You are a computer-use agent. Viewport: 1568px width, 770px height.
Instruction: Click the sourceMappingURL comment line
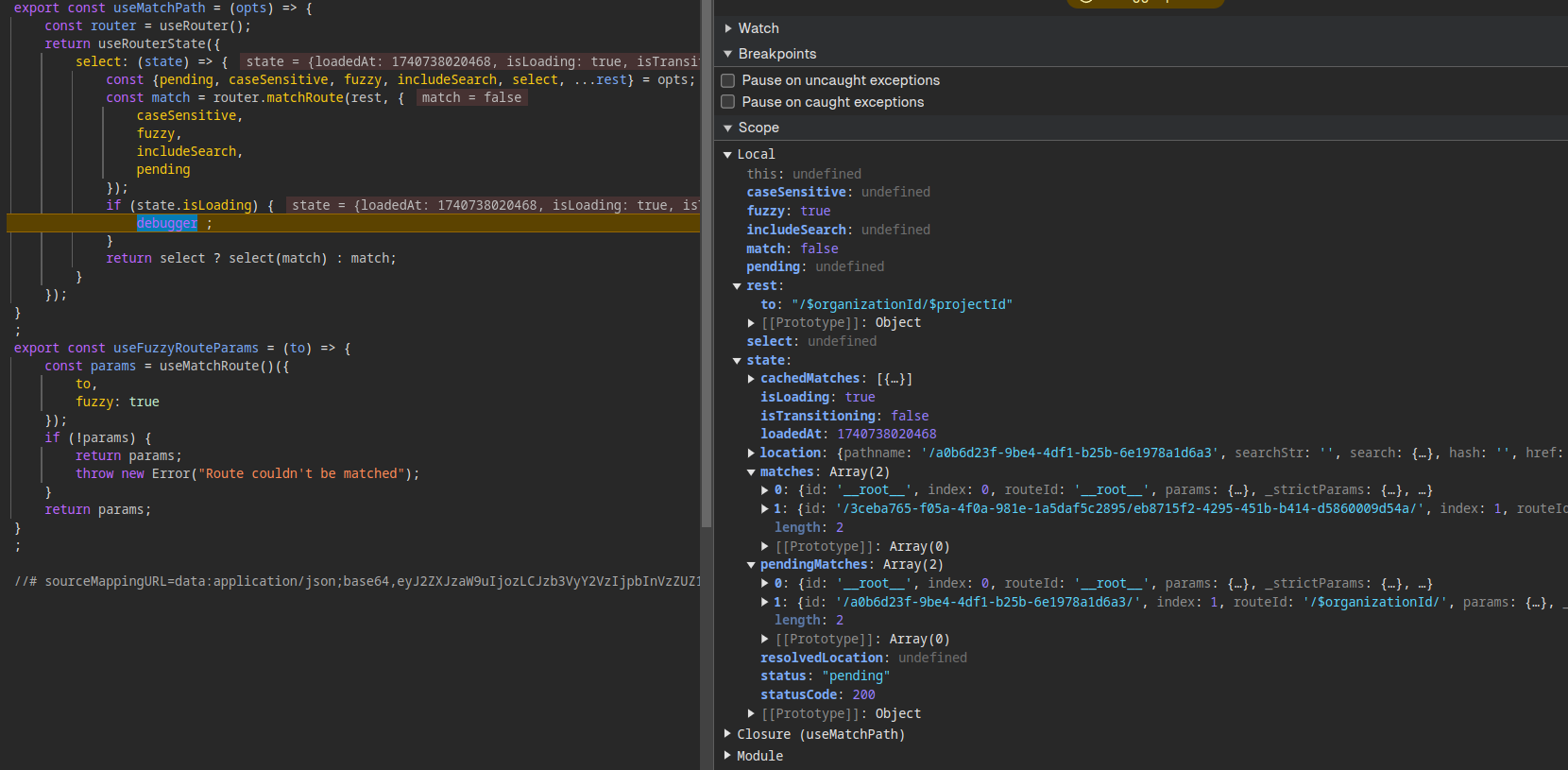point(358,582)
